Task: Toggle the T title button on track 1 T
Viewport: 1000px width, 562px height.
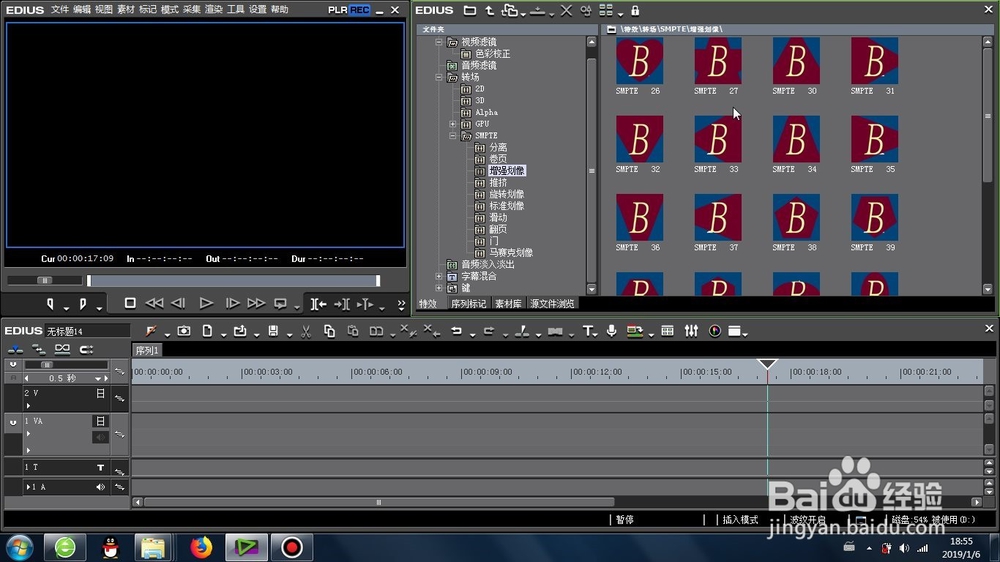Action: click(x=101, y=468)
